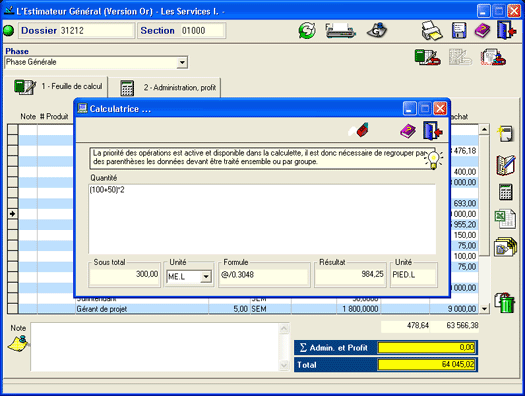Close Calculatrice with the door exit icon
The image size is (525, 396).
coord(433,130)
